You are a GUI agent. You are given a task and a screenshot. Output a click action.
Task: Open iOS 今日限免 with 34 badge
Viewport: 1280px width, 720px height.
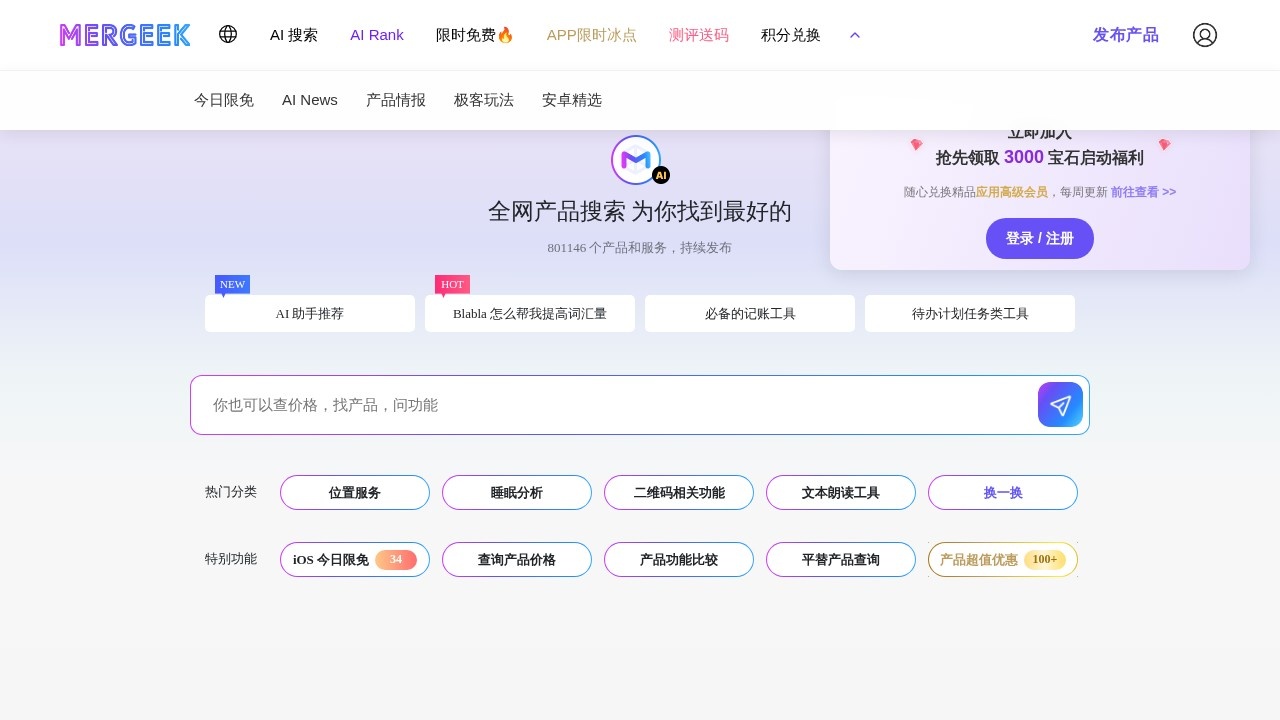point(355,559)
